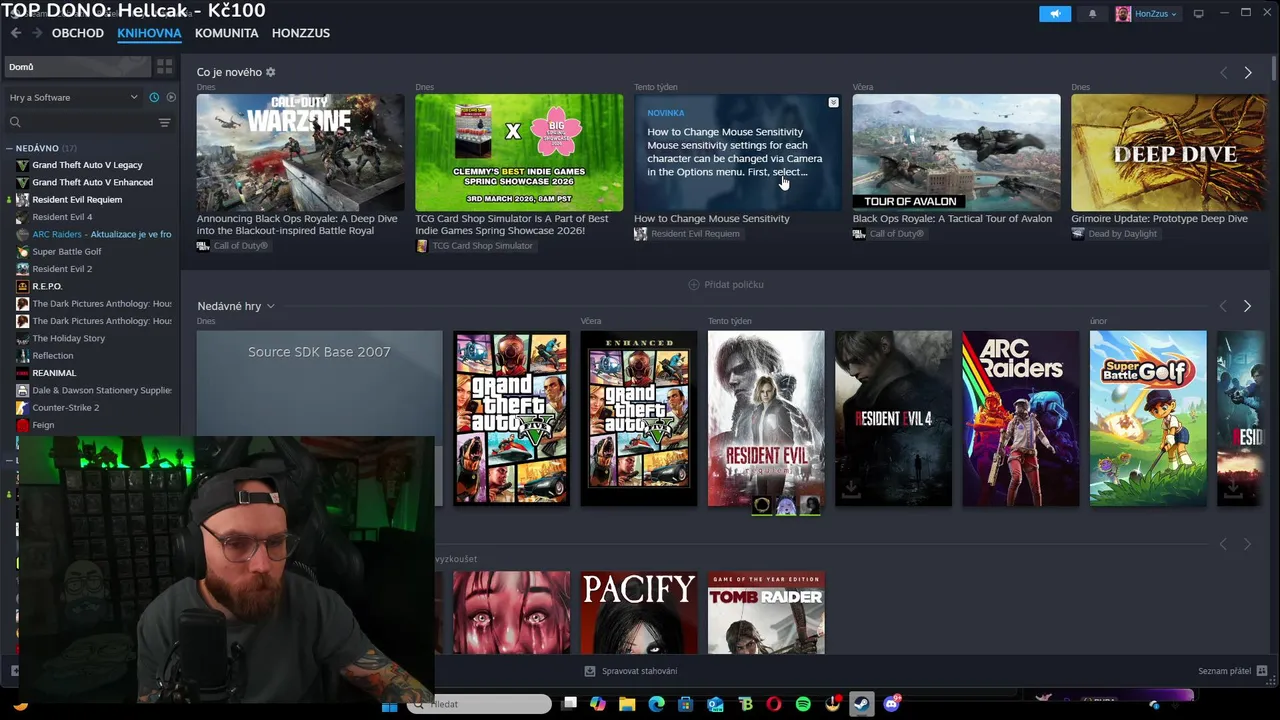
Task: Toggle ready-to-play filter play icon
Action: click(x=171, y=97)
